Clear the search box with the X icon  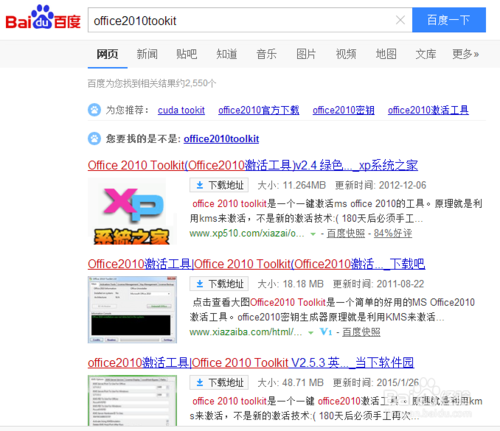pyautogui.click(x=400, y=20)
